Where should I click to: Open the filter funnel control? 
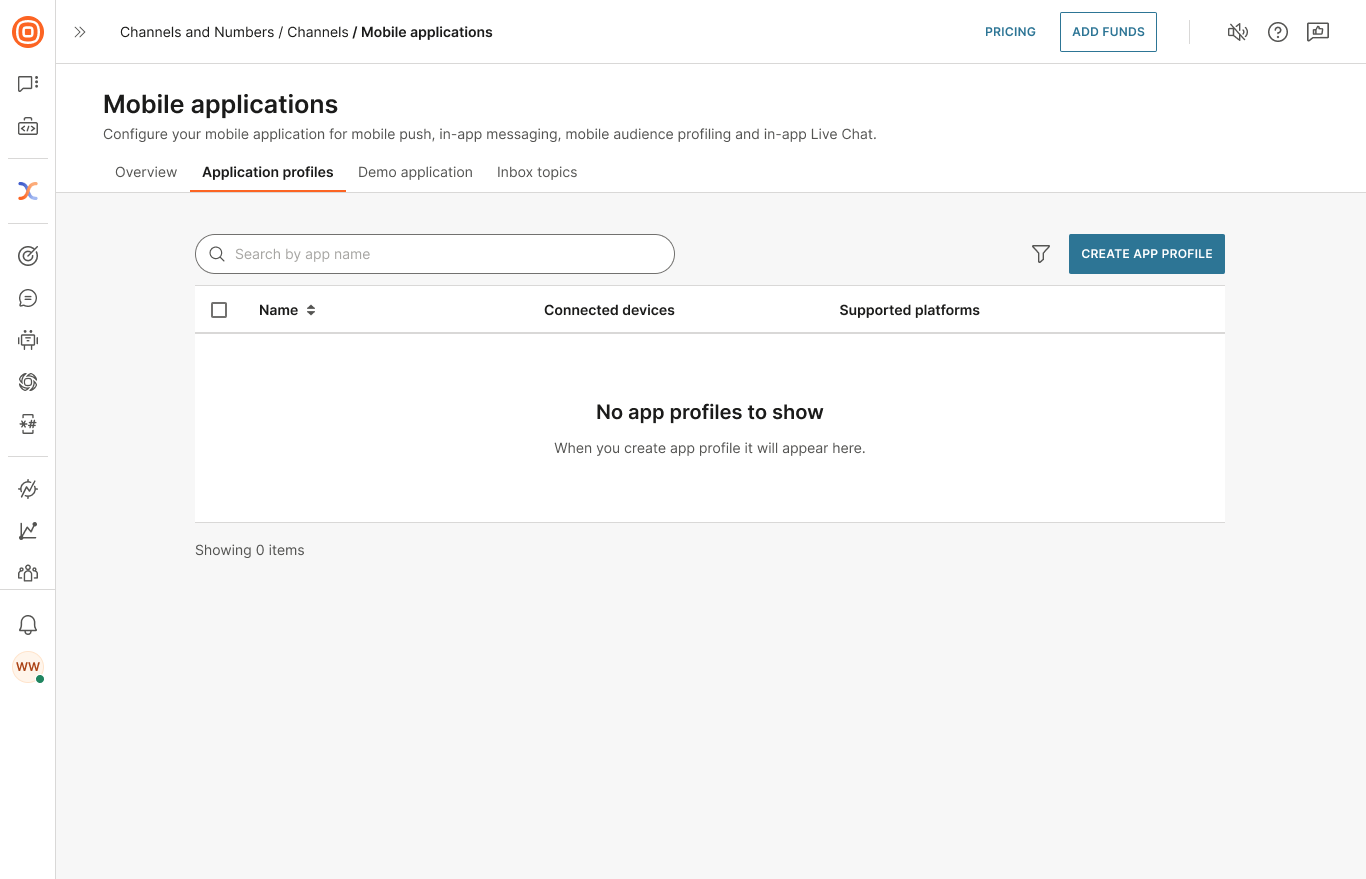click(1040, 254)
